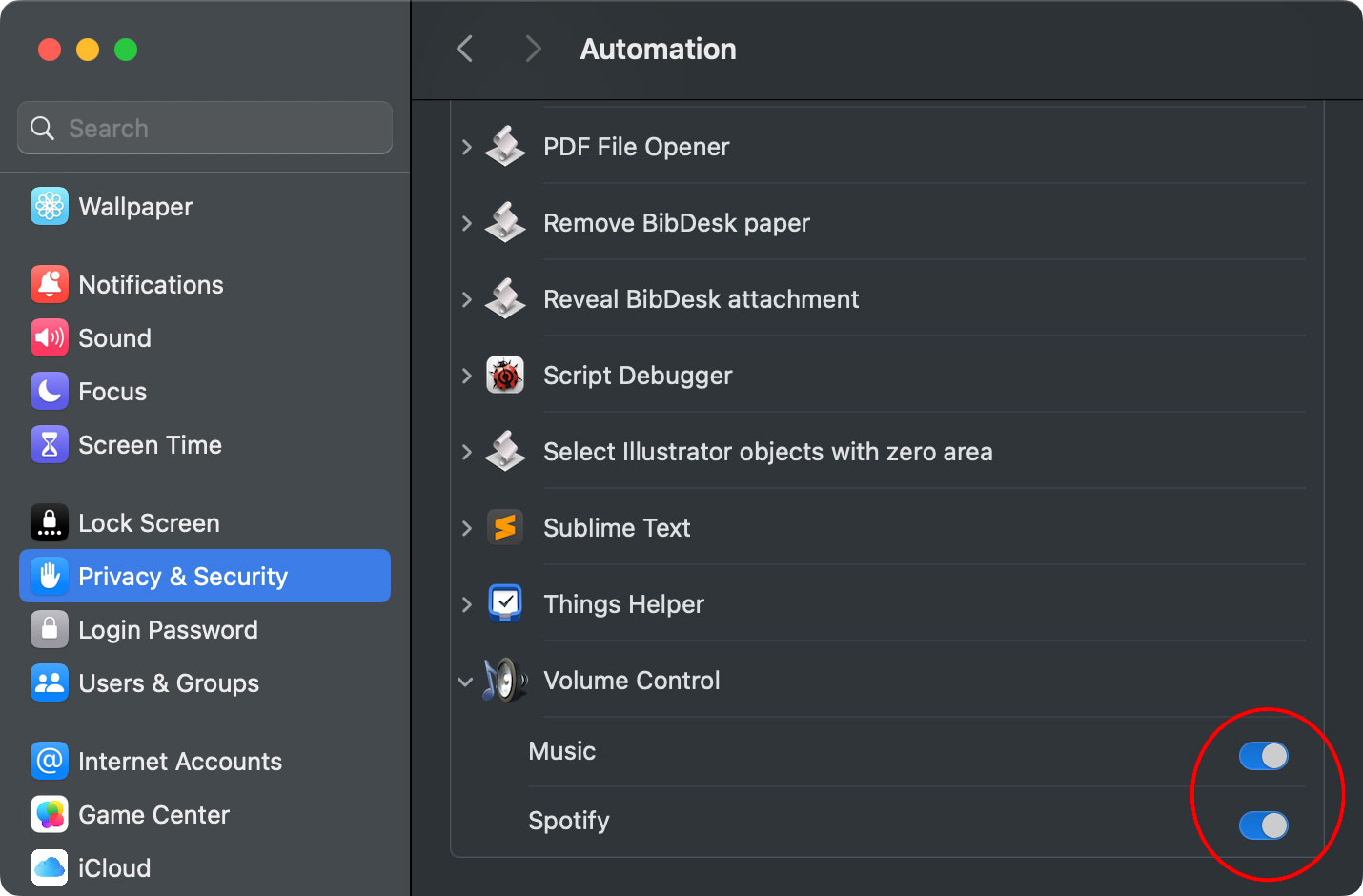Click the Things Helper icon
Screen dimensions: 1363x896
(x=505, y=603)
